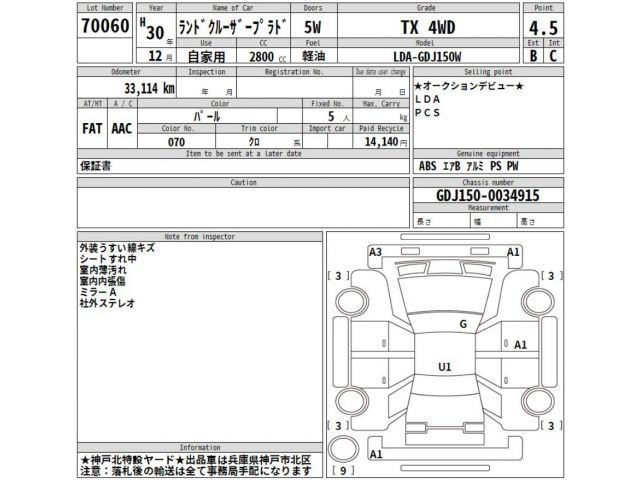Select the Caution field area header
640x480 pixels.
click(x=243, y=182)
